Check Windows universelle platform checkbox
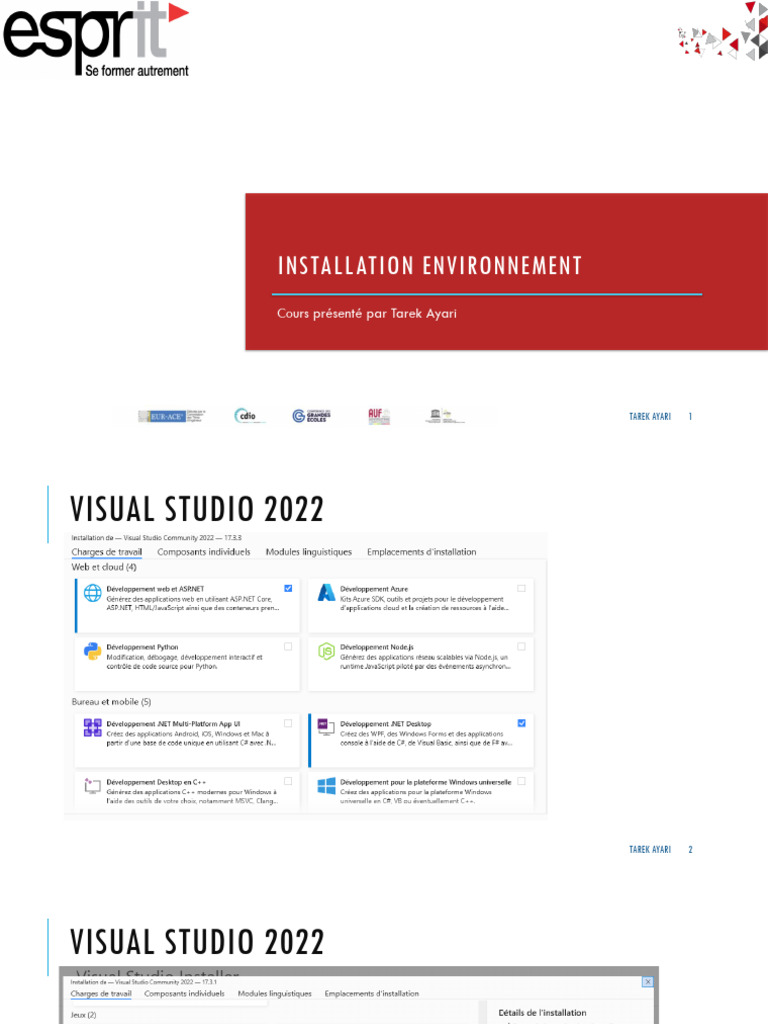 (x=521, y=781)
